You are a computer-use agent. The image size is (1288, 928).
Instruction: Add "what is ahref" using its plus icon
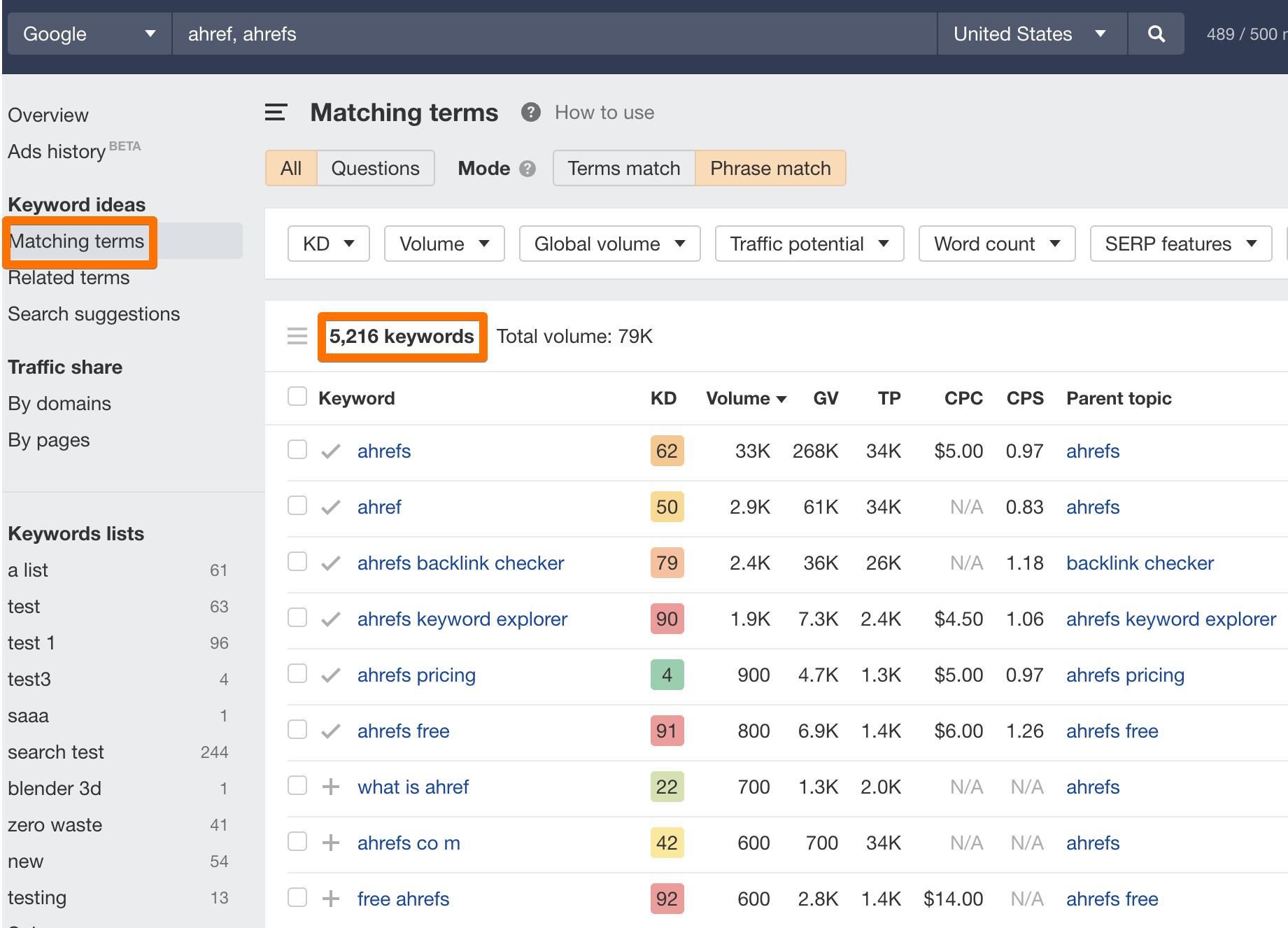[x=330, y=786]
